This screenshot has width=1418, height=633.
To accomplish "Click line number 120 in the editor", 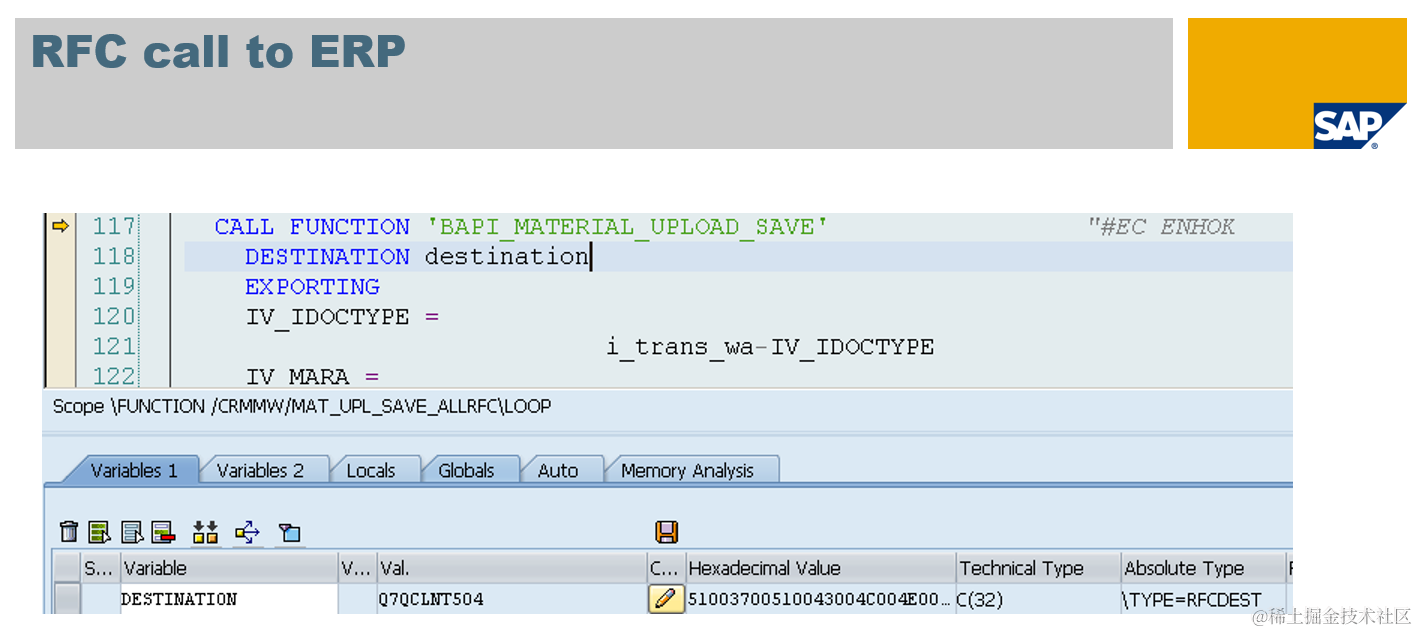I will pos(114,317).
